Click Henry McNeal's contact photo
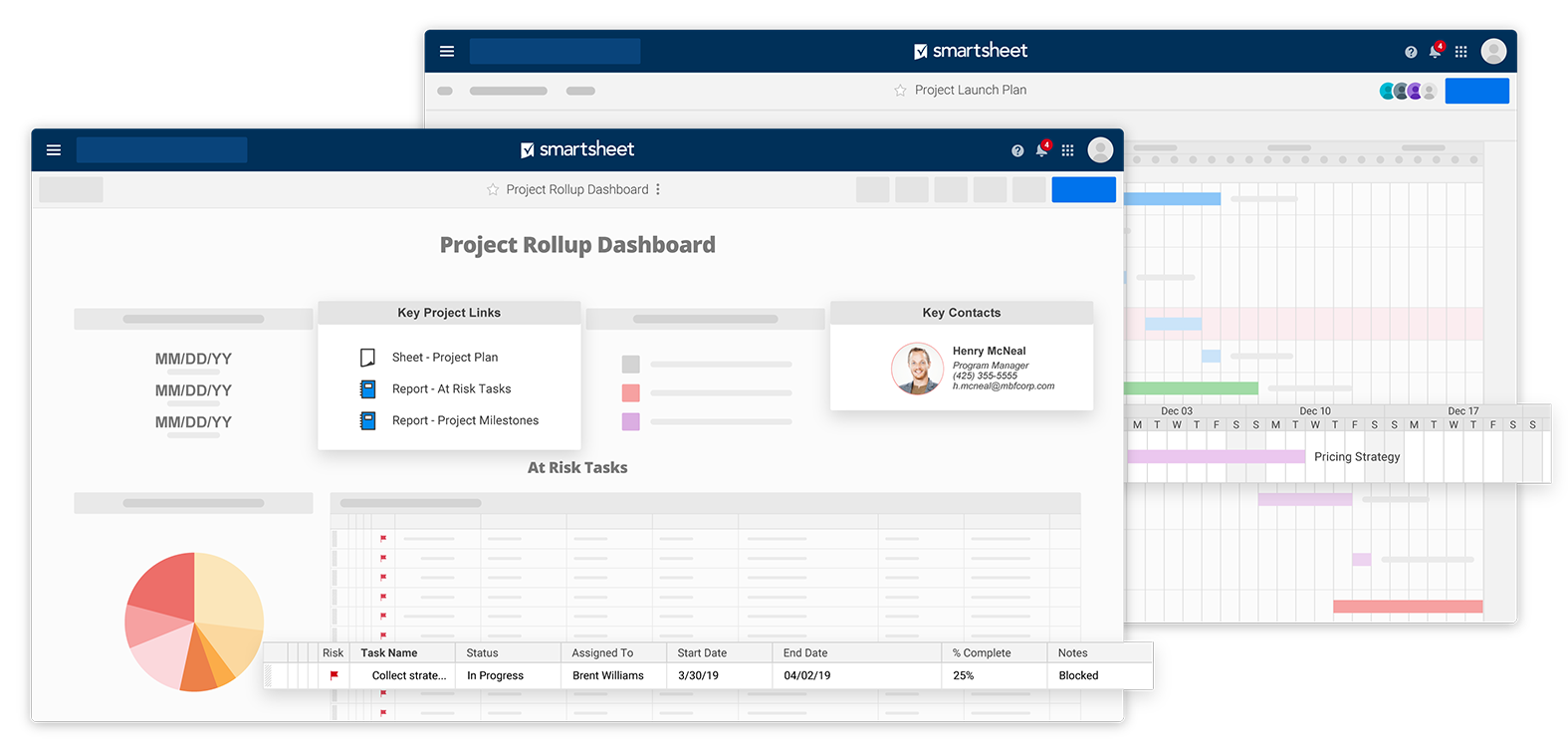This screenshot has height=754, width=1568. tap(917, 369)
